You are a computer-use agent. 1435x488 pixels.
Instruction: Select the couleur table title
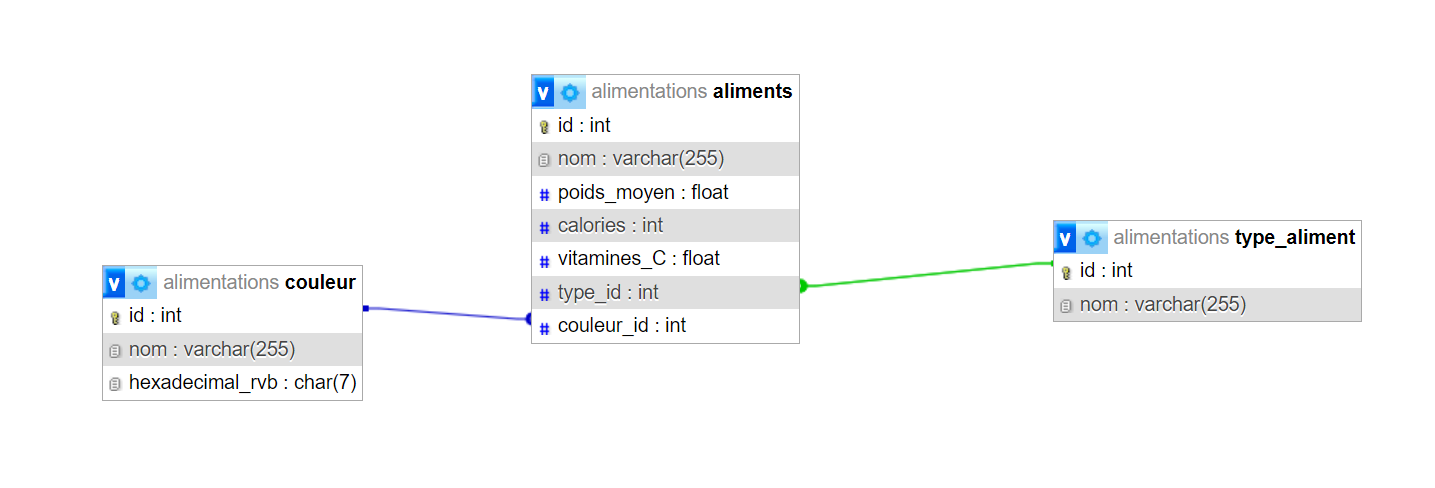tap(320, 283)
